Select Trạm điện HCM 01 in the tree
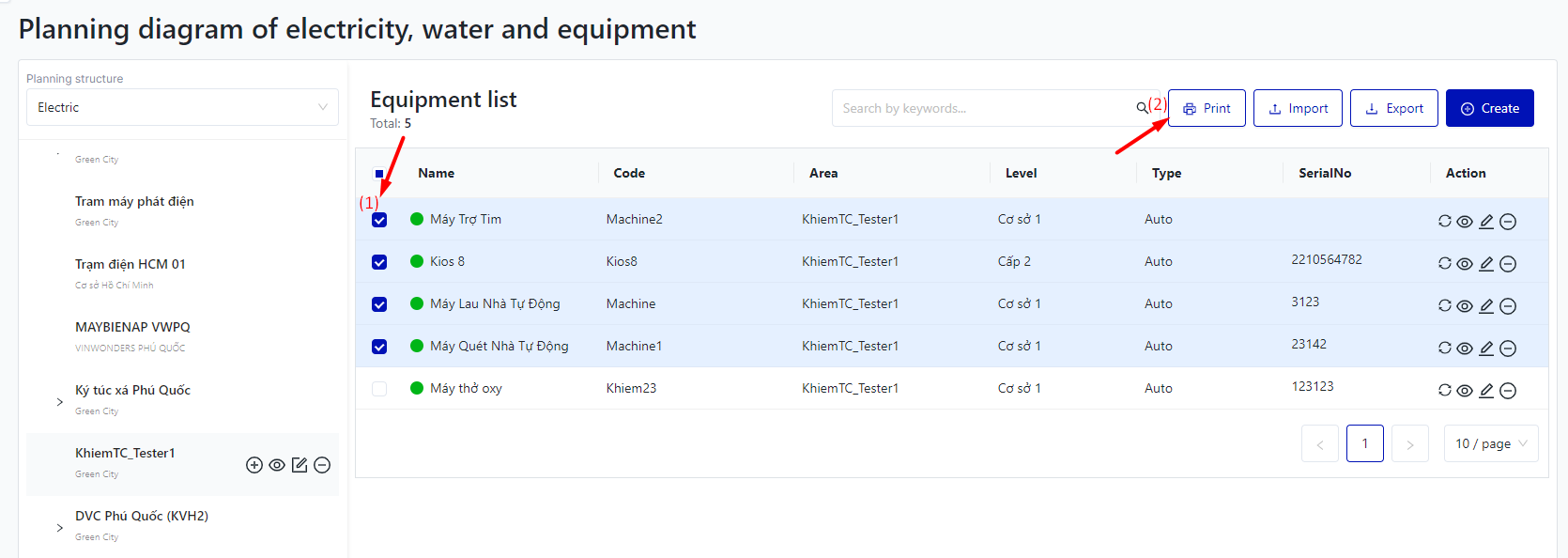This screenshot has width=1568, height=558. click(x=131, y=264)
